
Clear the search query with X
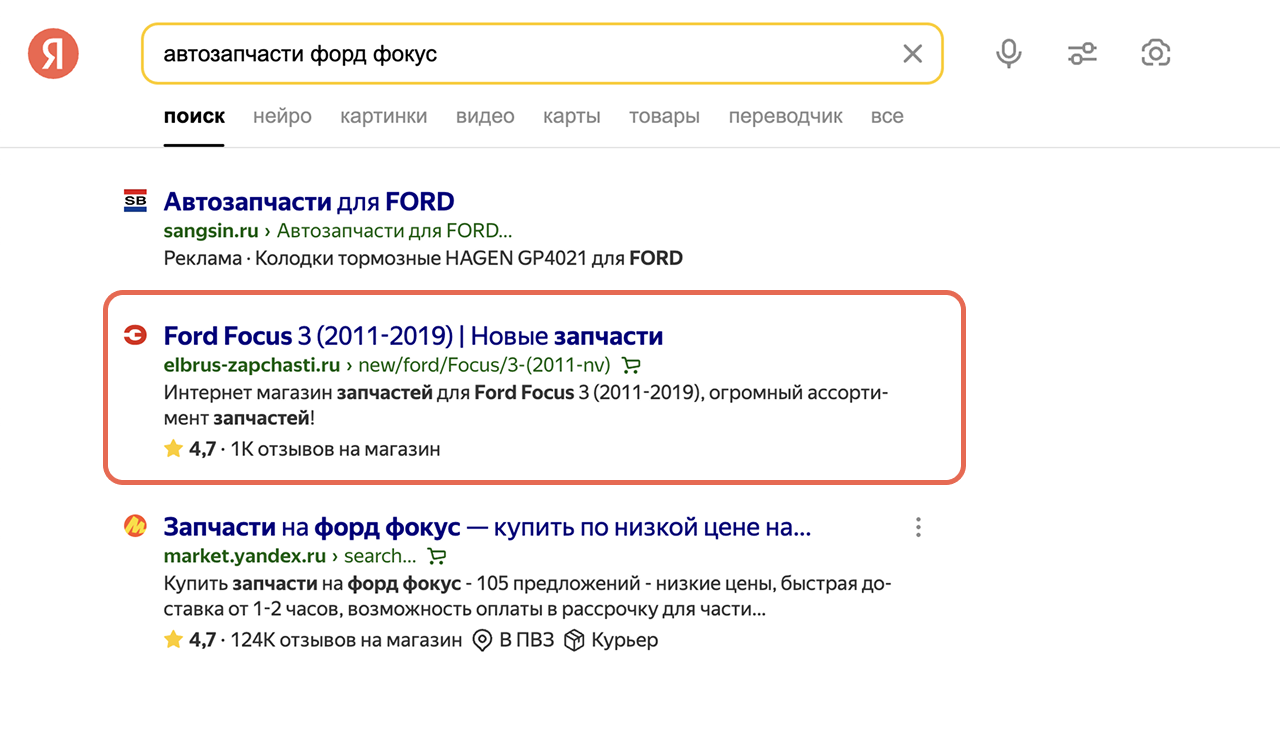912,54
